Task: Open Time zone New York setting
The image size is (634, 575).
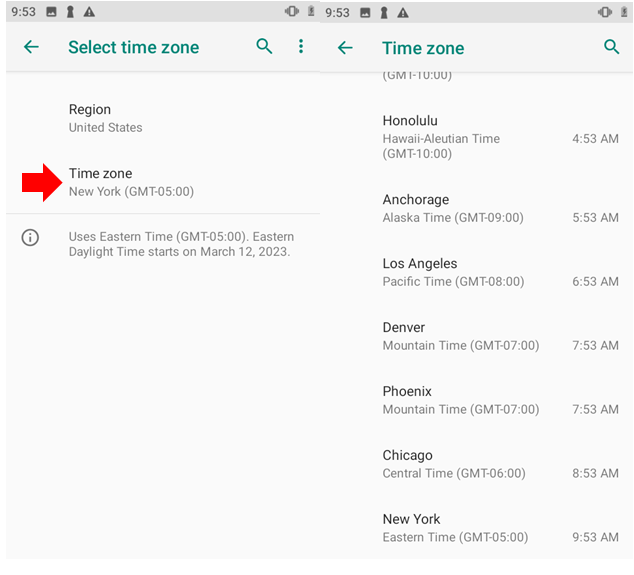Action: point(163,182)
